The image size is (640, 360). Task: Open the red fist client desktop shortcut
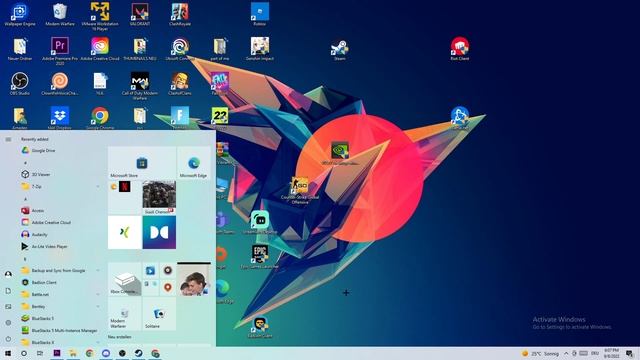(460, 49)
